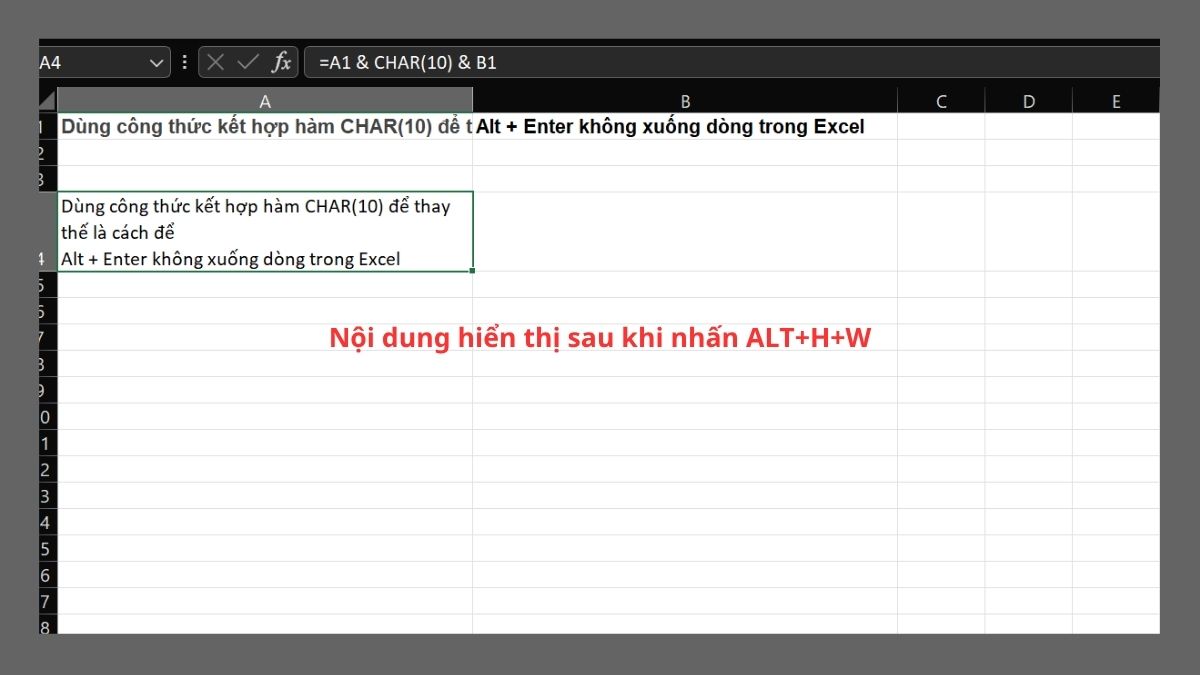Click the Enter checkmark icon beside the formula bar
This screenshot has height=675, width=1200.
pos(246,61)
